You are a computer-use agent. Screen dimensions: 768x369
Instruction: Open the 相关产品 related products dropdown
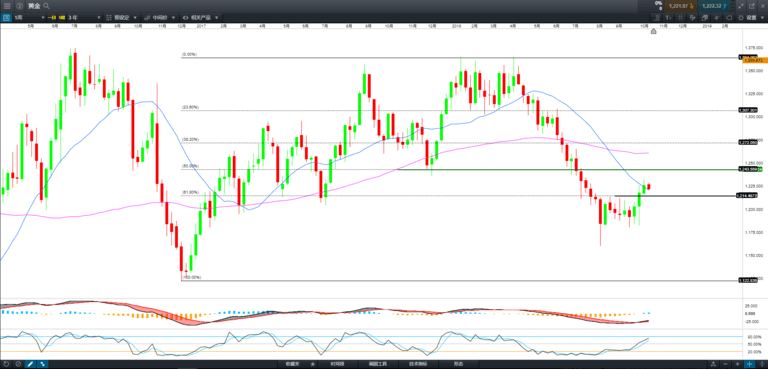tap(200, 18)
